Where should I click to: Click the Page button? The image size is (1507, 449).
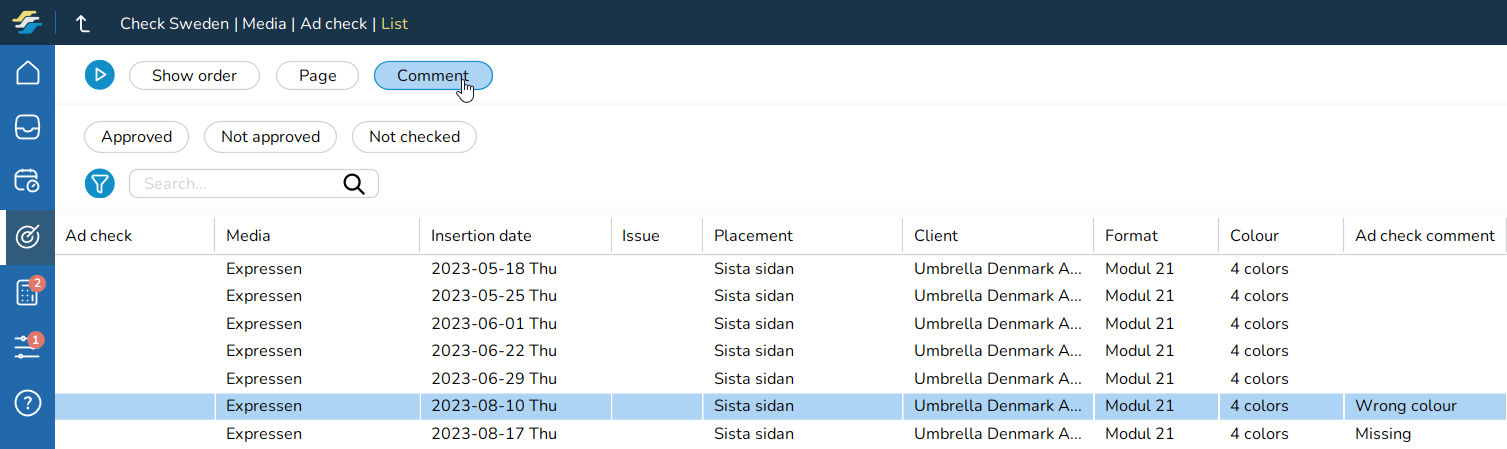coord(317,76)
